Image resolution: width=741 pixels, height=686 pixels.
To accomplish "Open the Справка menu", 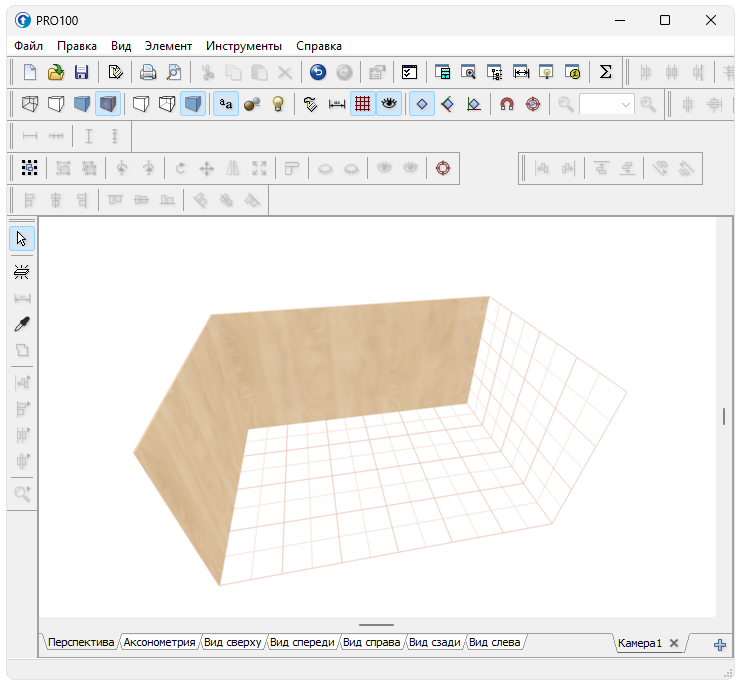I will (x=319, y=46).
